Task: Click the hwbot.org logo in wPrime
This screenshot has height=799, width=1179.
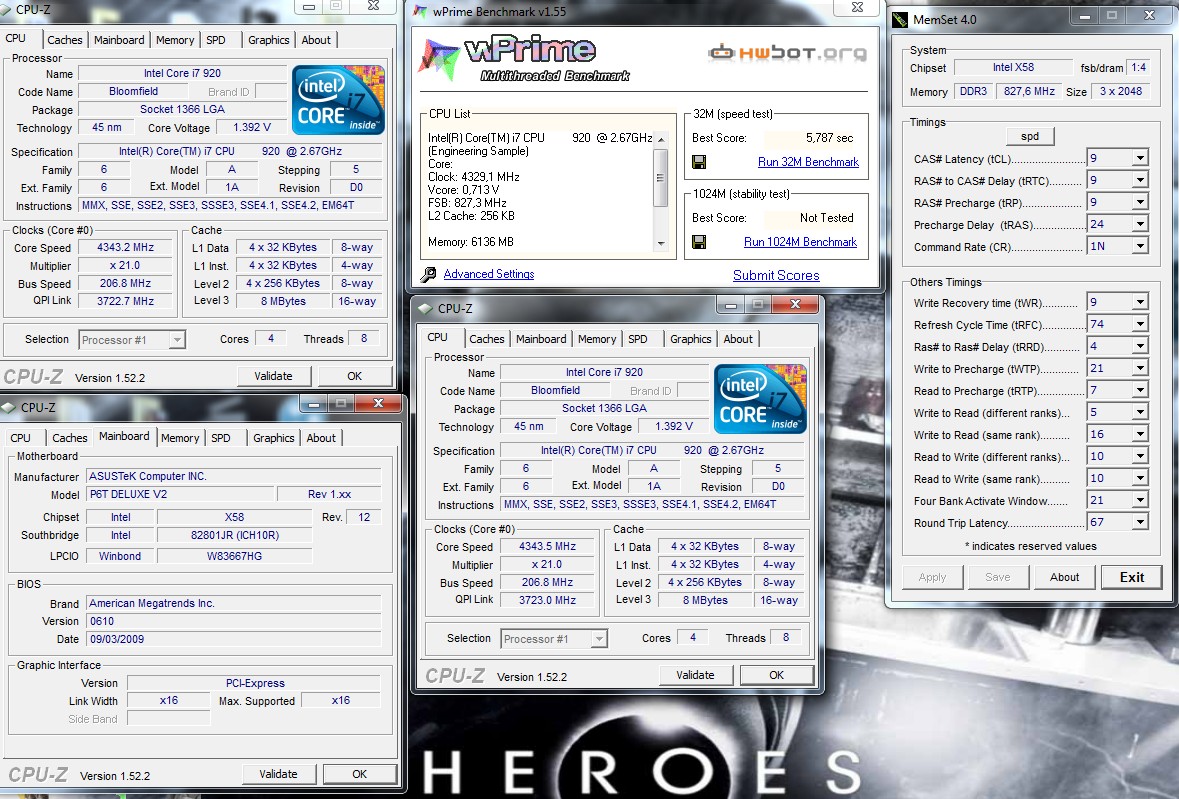Action: click(x=787, y=53)
